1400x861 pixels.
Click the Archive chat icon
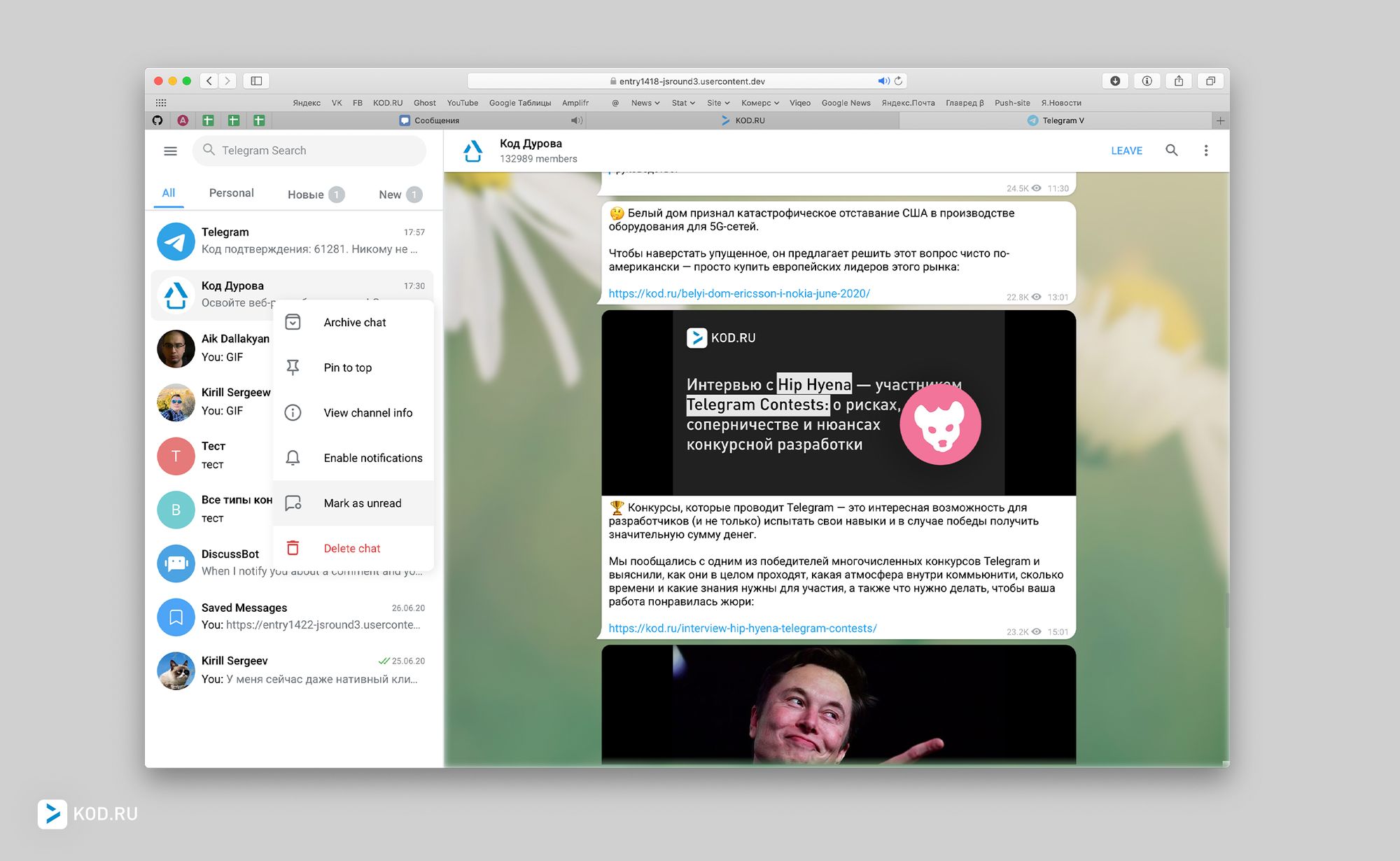click(293, 322)
